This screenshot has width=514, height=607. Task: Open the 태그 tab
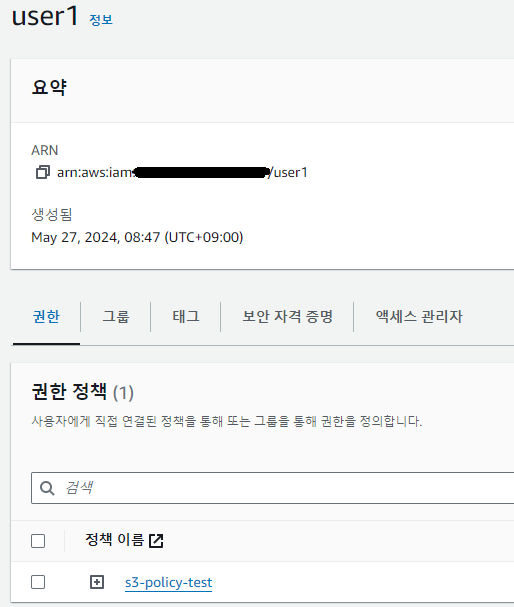coord(186,317)
